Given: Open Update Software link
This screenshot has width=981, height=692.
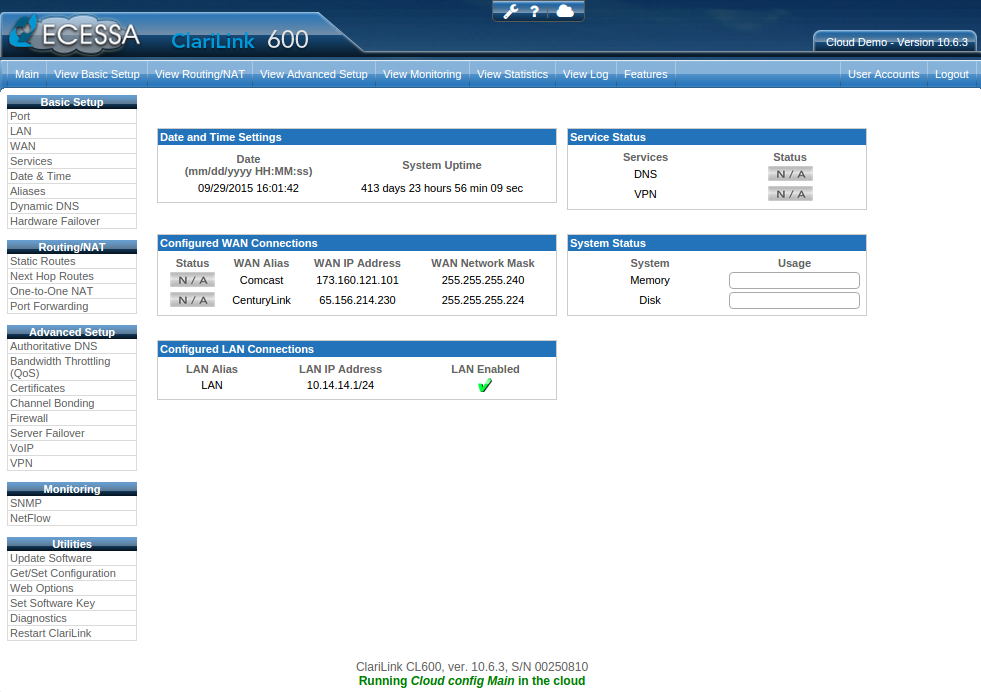Looking at the screenshot, I should [x=72, y=559].
